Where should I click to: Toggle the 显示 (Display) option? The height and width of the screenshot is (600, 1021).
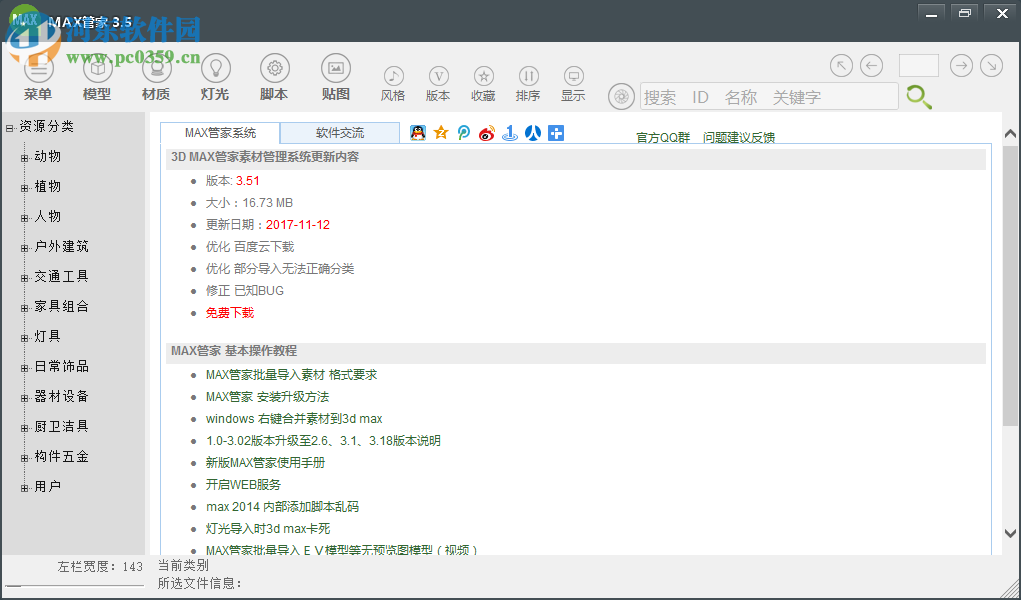[573, 84]
